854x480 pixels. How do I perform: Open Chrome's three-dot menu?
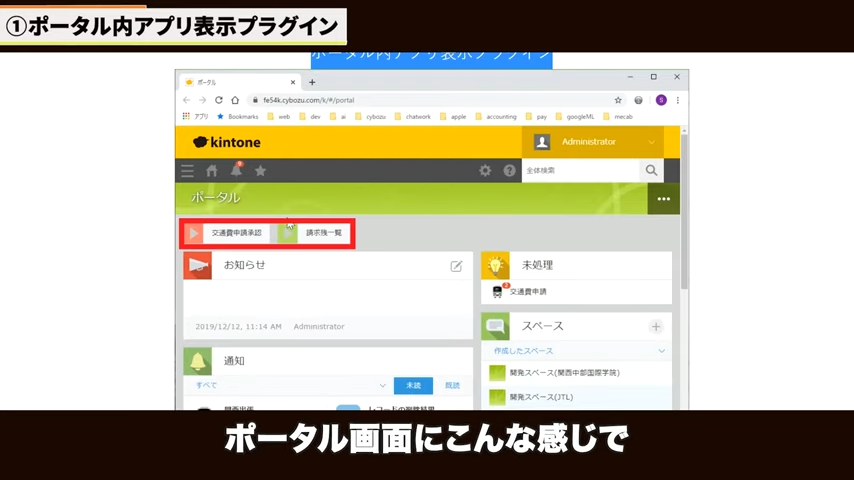678,100
